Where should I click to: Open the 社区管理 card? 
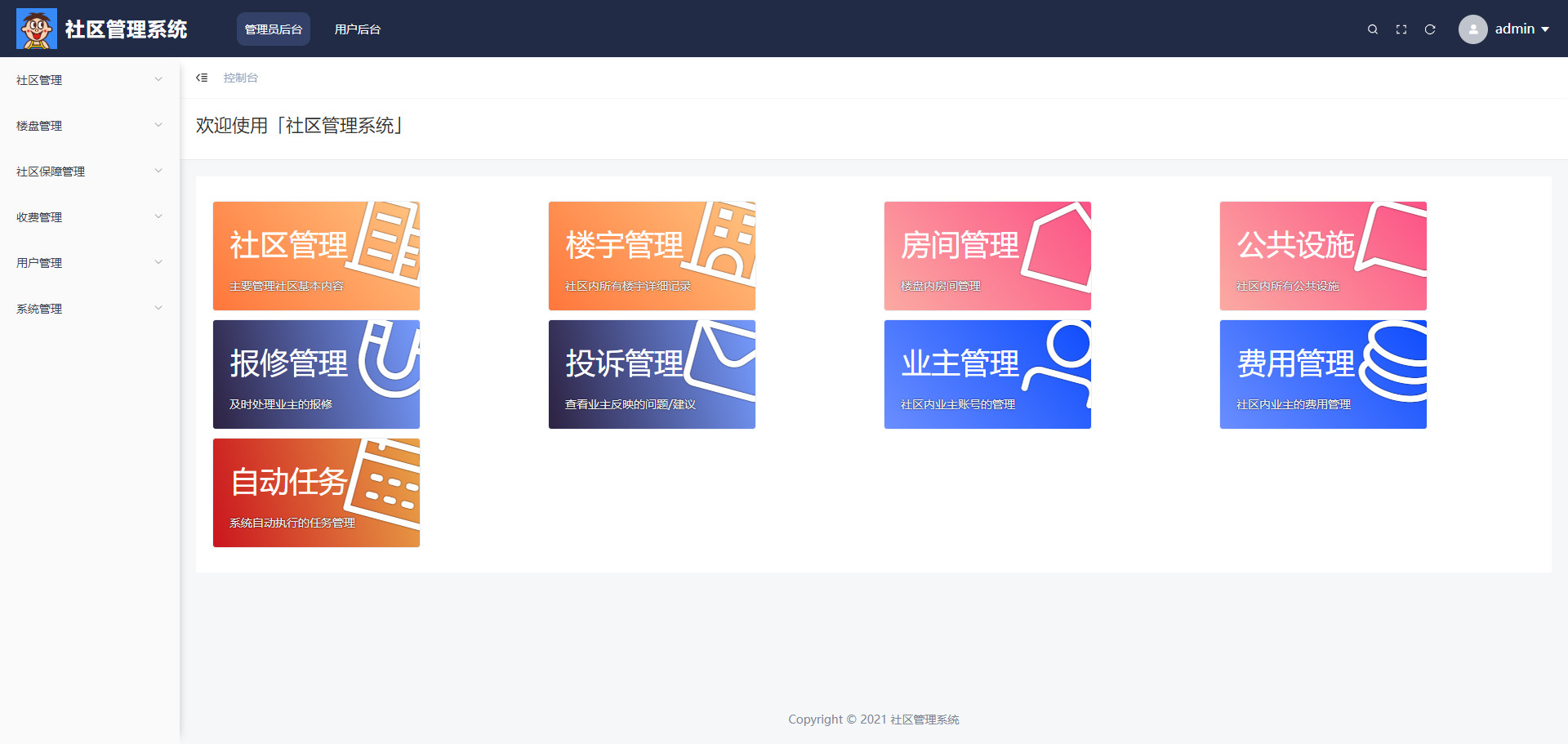point(316,256)
